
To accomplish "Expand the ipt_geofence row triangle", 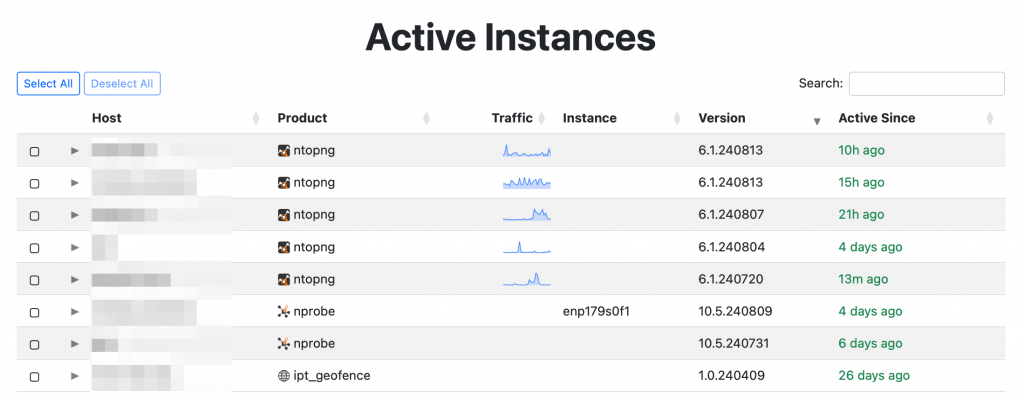I will tap(75, 376).
